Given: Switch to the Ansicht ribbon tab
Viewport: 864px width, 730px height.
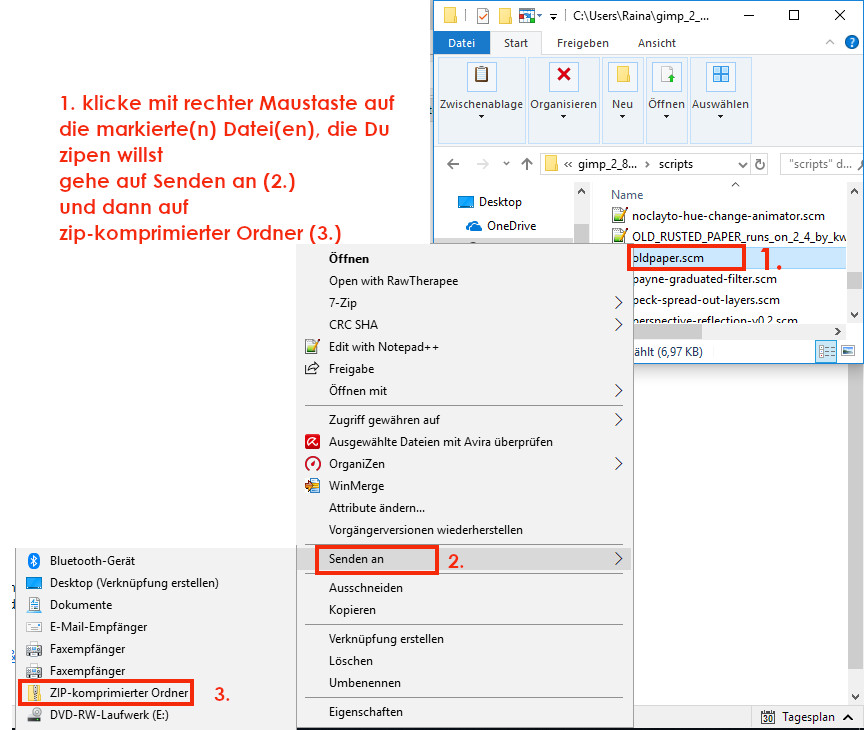Looking at the screenshot, I should pyautogui.click(x=656, y=43).
